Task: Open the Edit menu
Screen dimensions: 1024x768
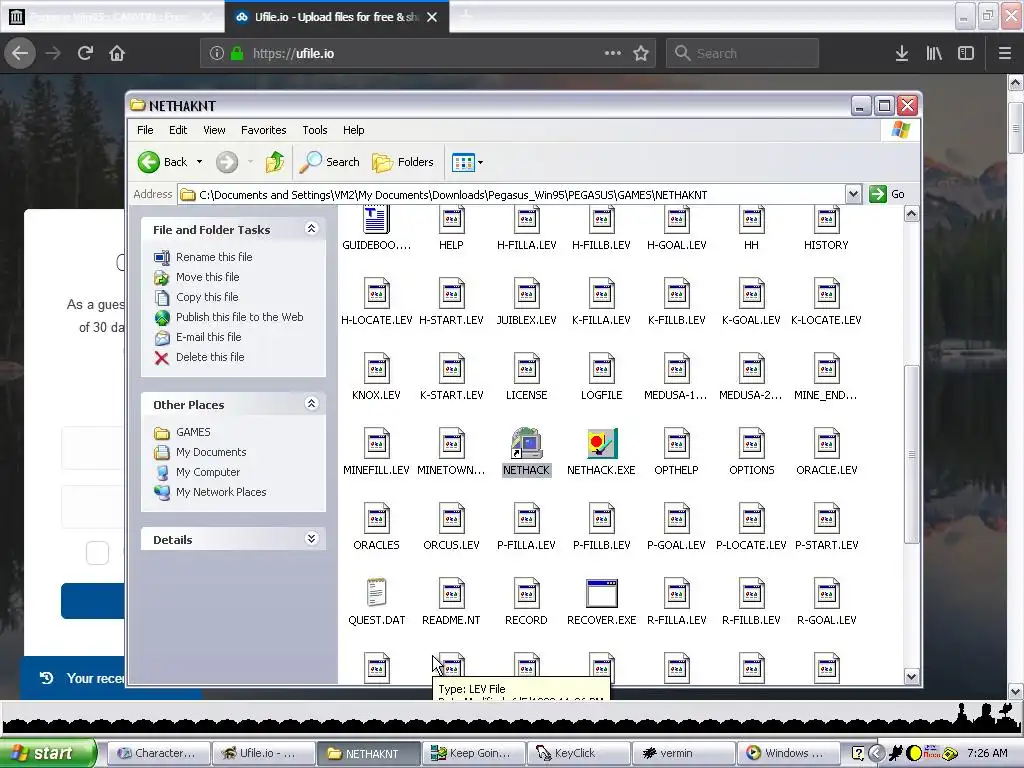Action: click(178, 130)
